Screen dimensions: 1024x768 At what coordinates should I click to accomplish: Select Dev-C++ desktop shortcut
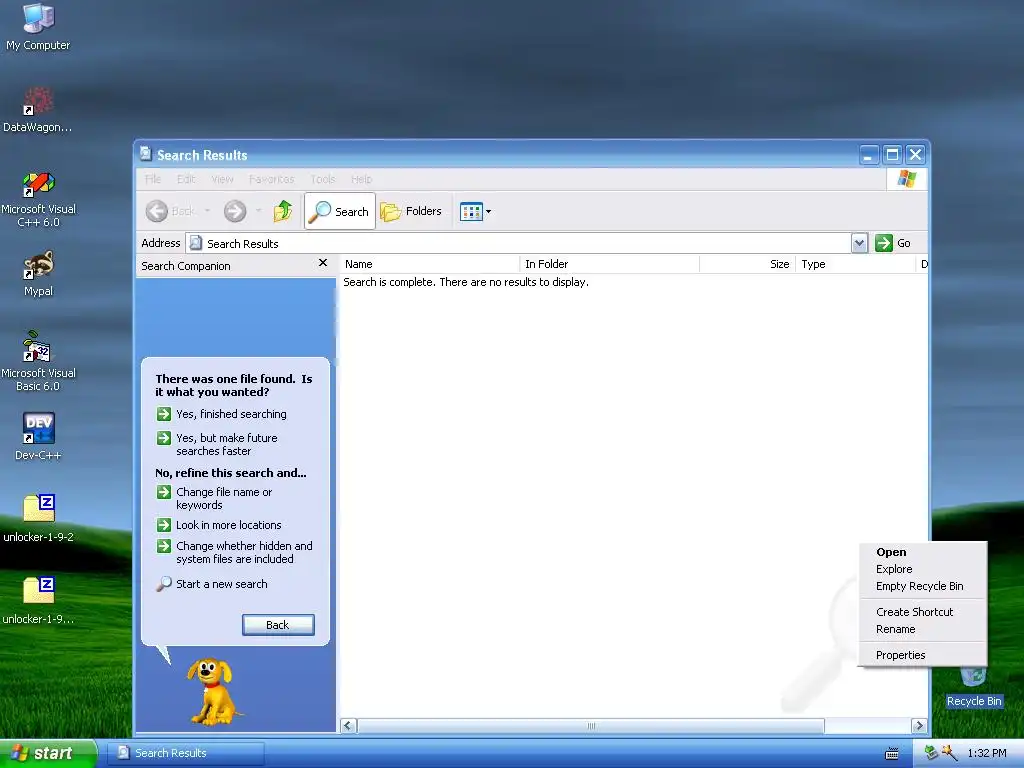[x=38, y=436]
